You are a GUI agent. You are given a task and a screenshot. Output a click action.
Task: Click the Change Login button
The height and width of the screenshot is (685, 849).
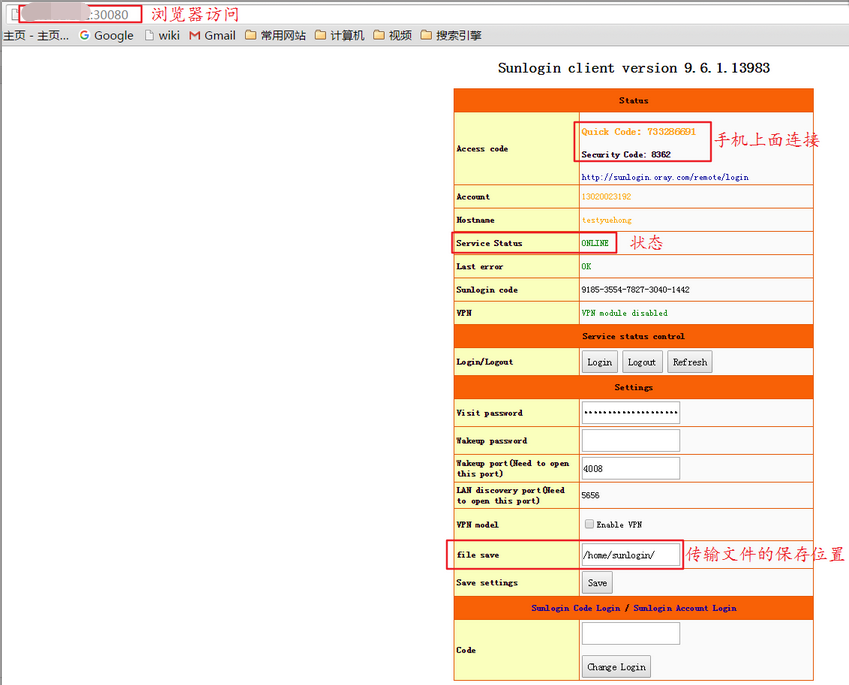(616, 667)
